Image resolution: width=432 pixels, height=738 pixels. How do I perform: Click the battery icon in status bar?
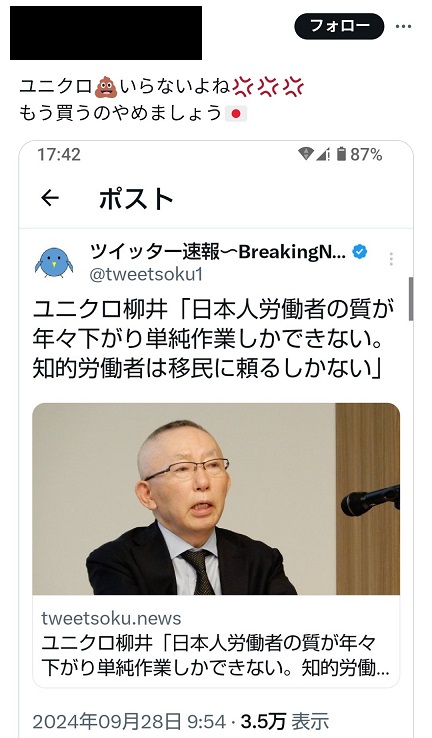(x=341, y=154)
